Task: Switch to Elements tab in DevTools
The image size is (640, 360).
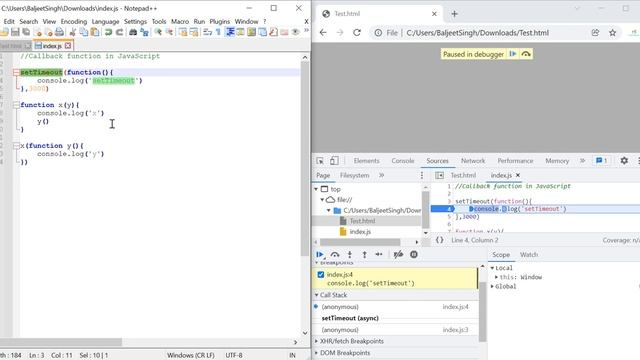Action: pyautogui.click(x=367, y=161)
